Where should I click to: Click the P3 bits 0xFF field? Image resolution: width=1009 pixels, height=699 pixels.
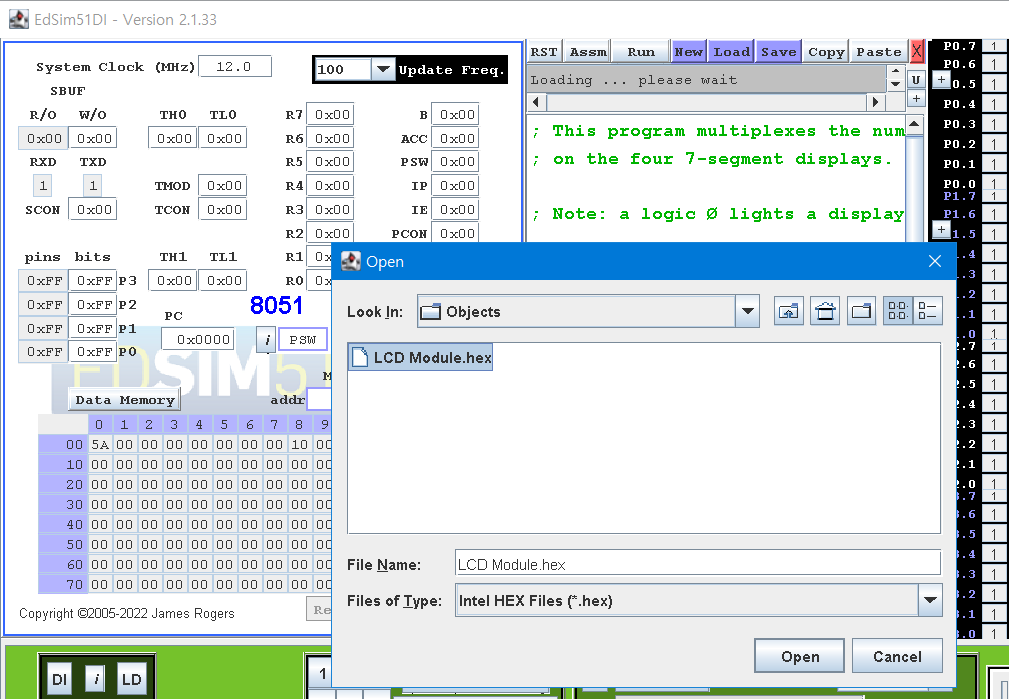pos(93,281)
